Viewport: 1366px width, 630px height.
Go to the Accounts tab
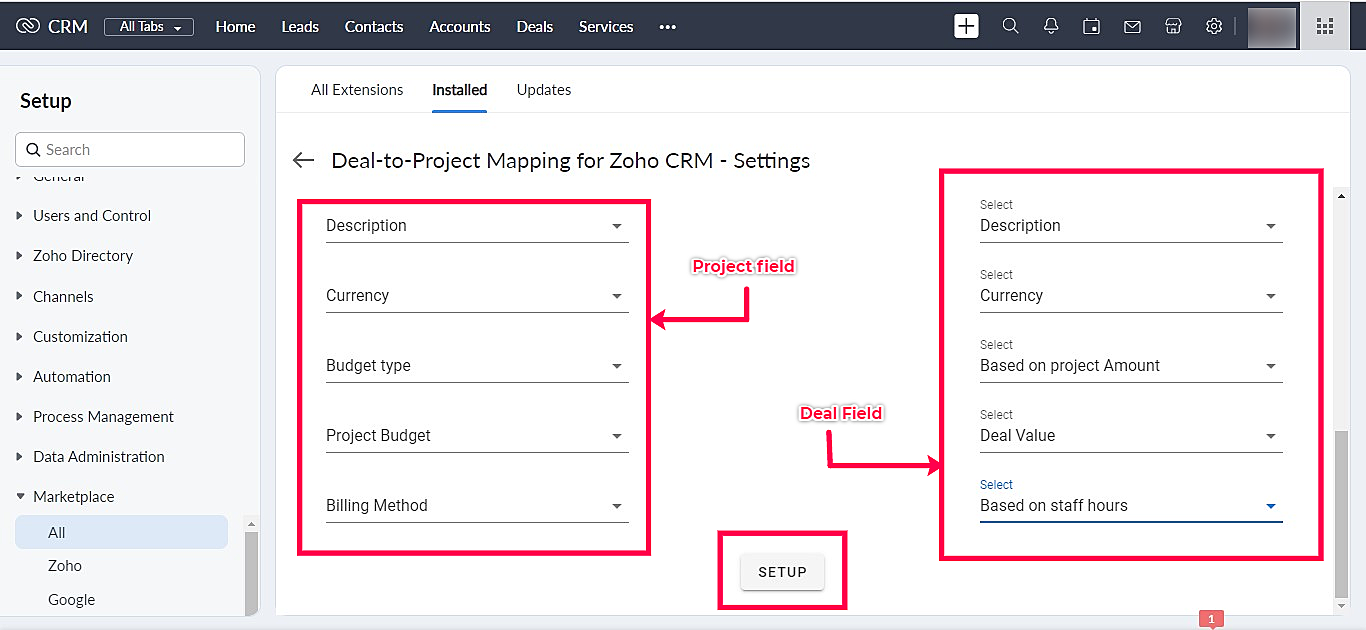coord(460,27)
